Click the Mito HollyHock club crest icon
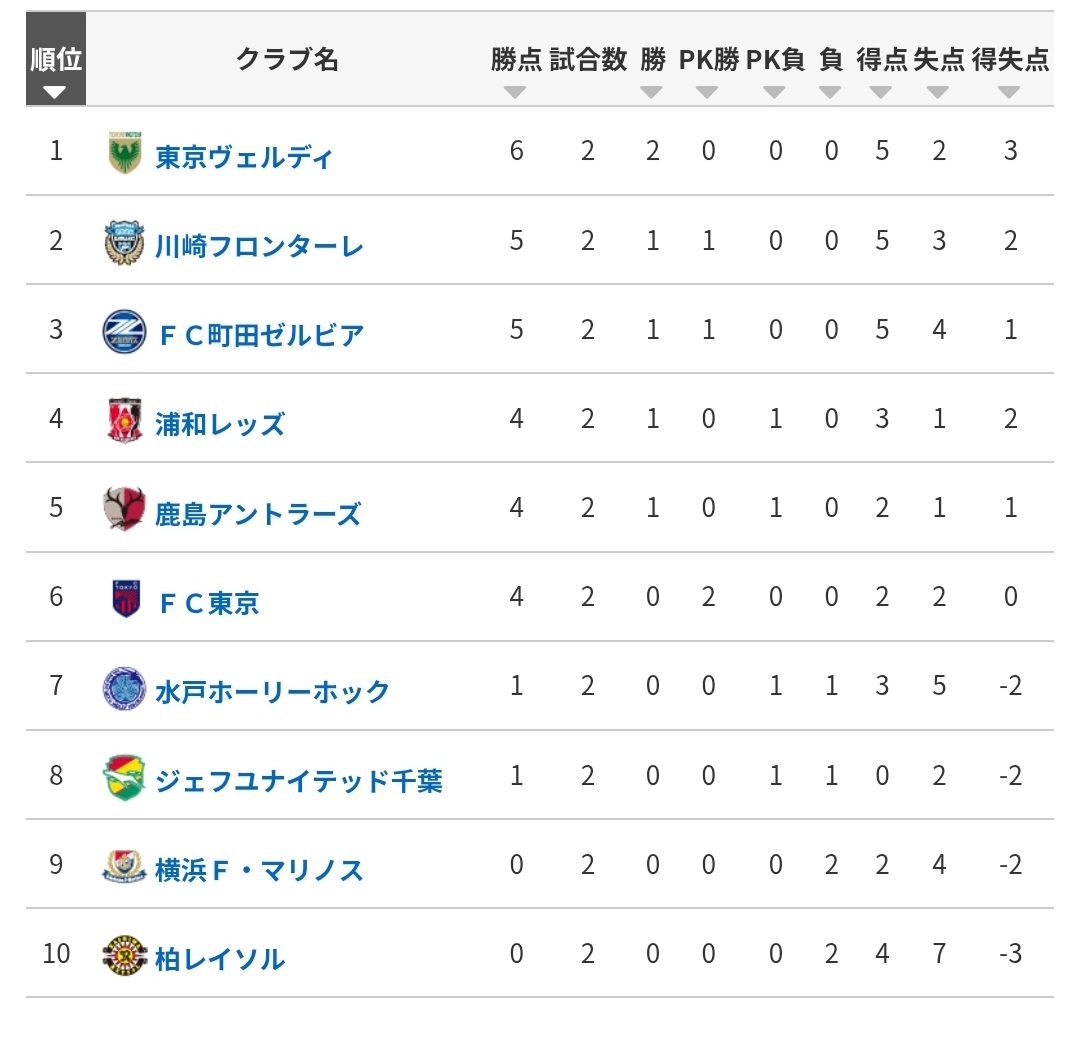The image size is (1080, 1061). (x=126, y=689)
